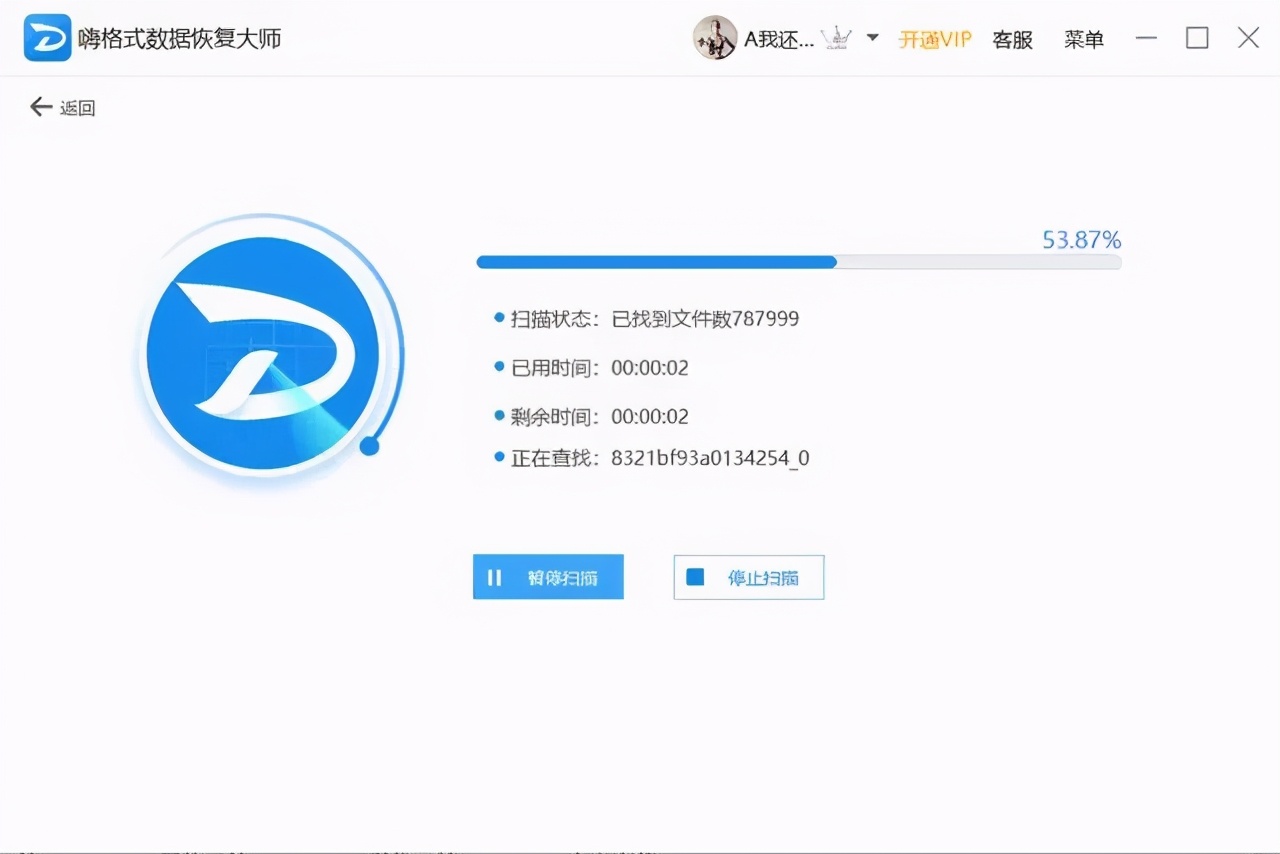The image size is (1280, 854).
Task: Click the scan progress bar
Action: point(798,262)
